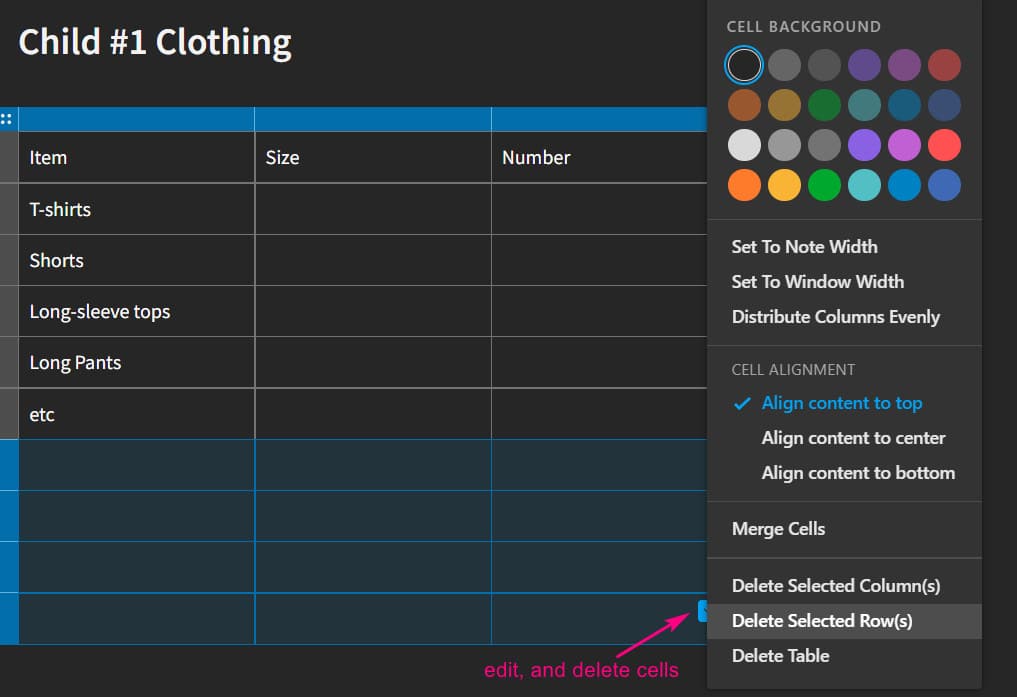Pick the bright red background swatch
This screenshot has width=1017, height=697.
pos(944,145)
